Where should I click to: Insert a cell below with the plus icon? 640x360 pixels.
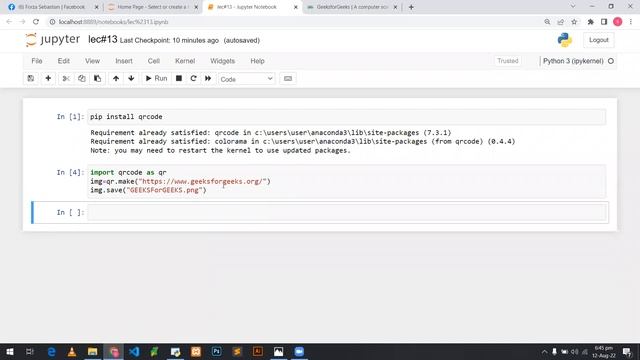[48, 78]
